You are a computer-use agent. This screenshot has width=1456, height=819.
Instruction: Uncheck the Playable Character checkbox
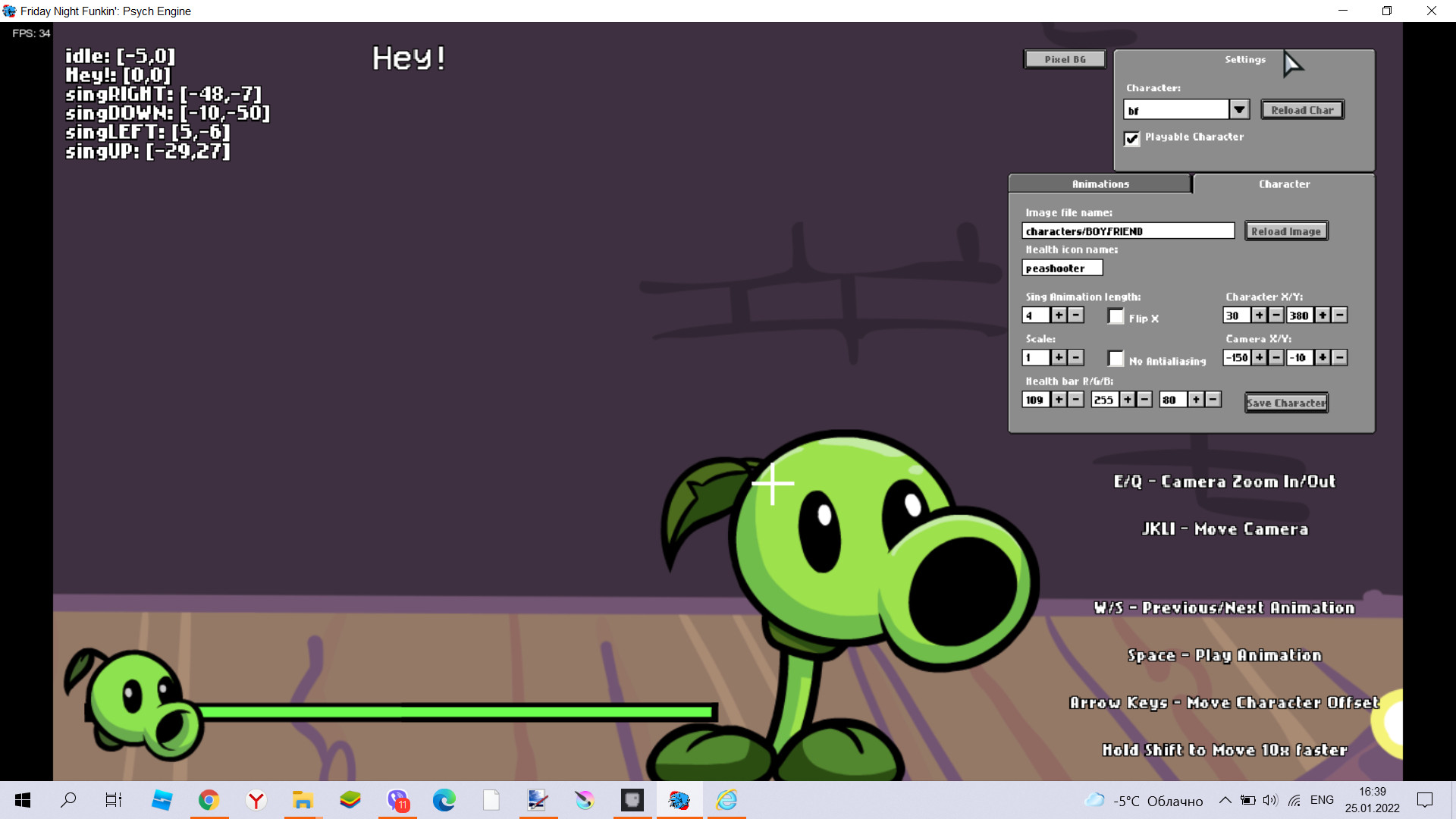[1132, 139]
